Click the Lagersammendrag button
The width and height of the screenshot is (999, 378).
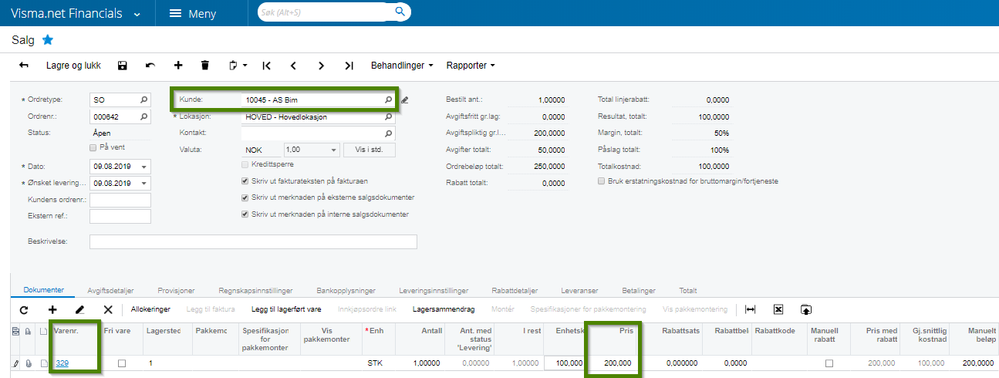click(444, 309)
